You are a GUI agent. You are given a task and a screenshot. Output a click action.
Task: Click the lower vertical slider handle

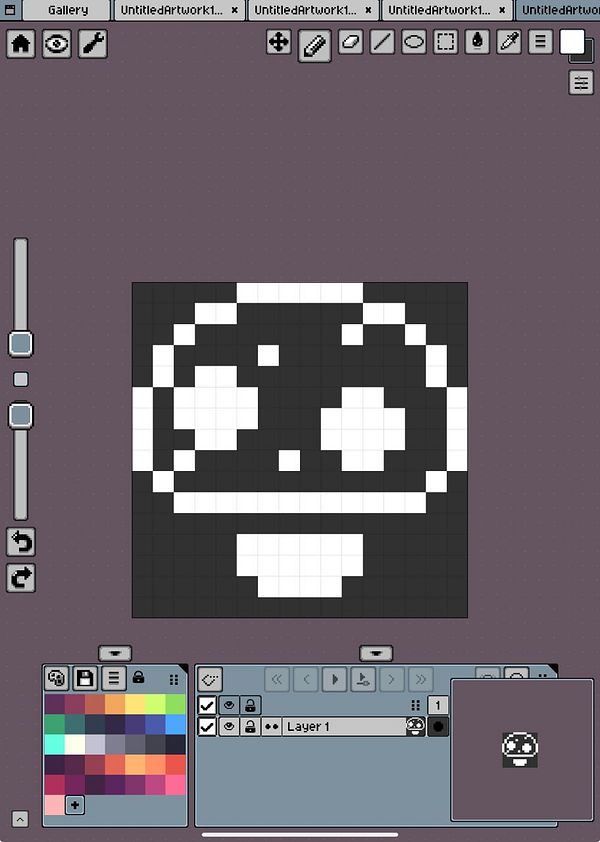[21, 415]
